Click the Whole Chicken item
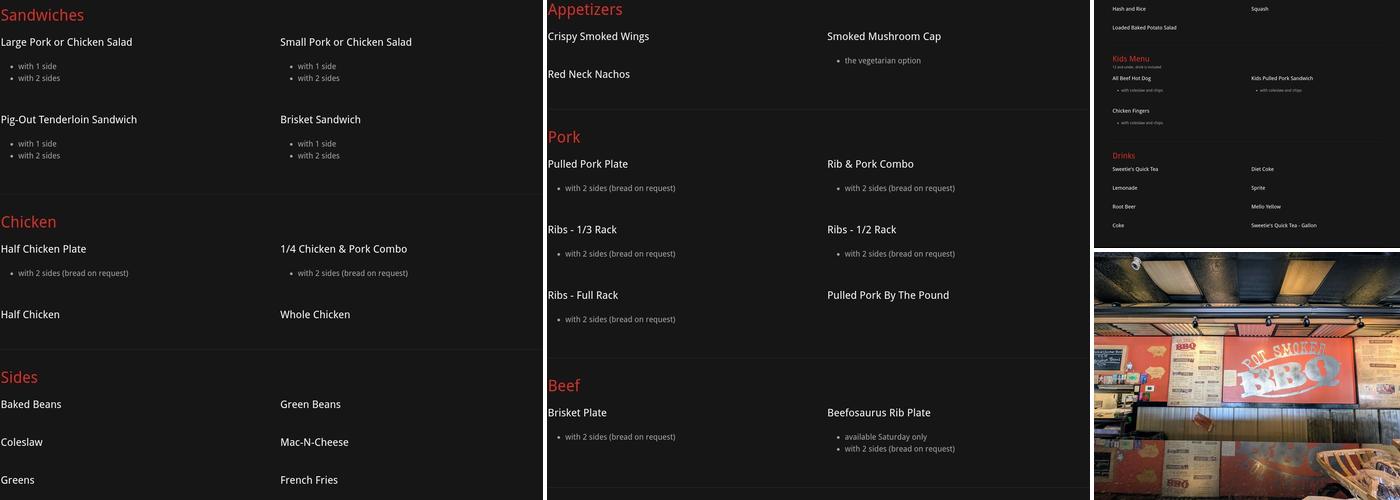The image size is (1400, 500). [x=315, y=315]
